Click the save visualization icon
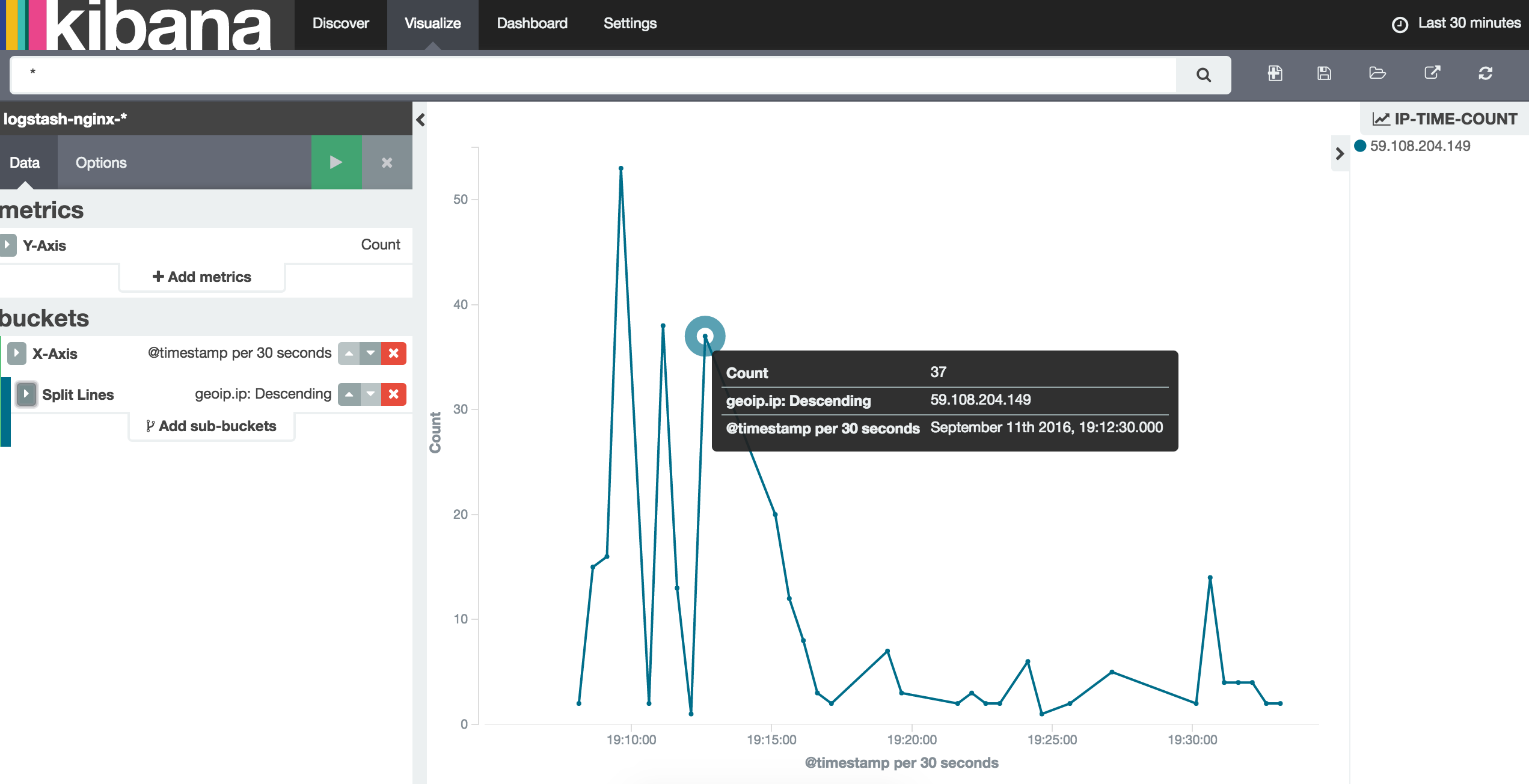 click(1324, 73)
